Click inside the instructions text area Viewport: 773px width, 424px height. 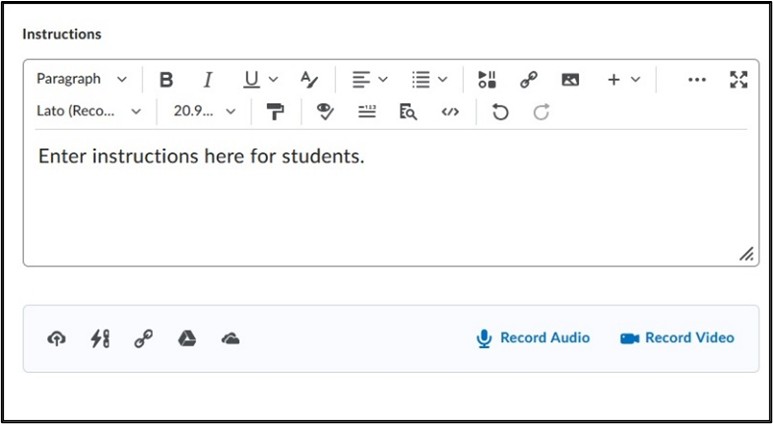tap(391, 197)
